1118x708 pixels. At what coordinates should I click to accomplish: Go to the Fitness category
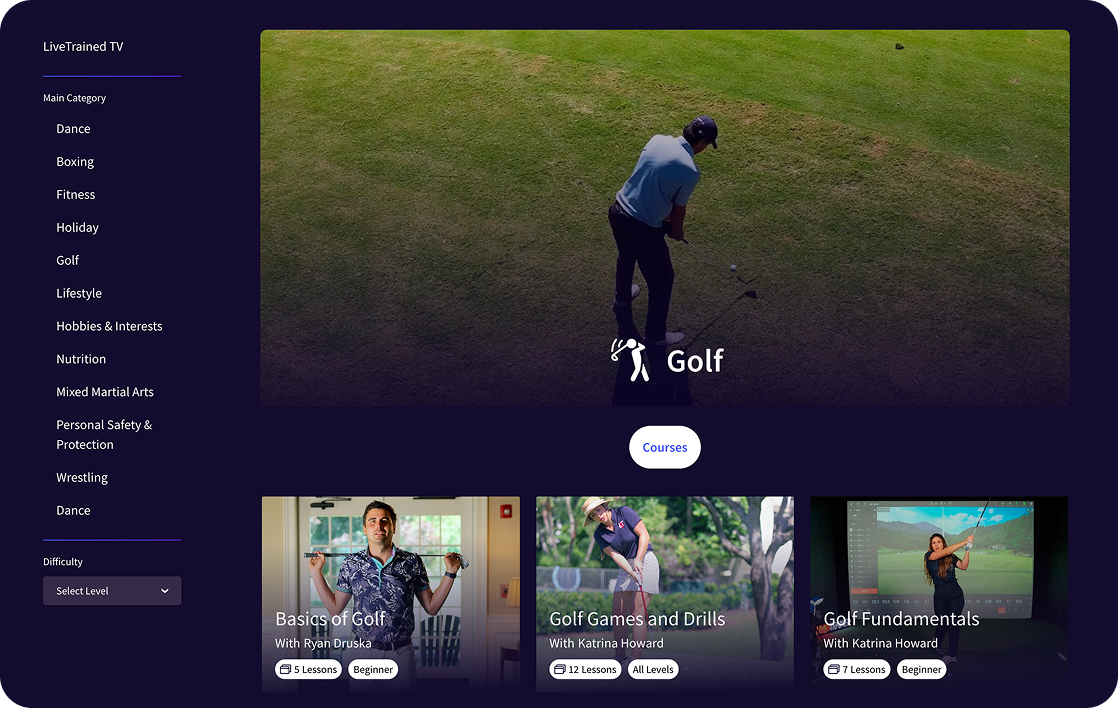[x=76, y=195]
